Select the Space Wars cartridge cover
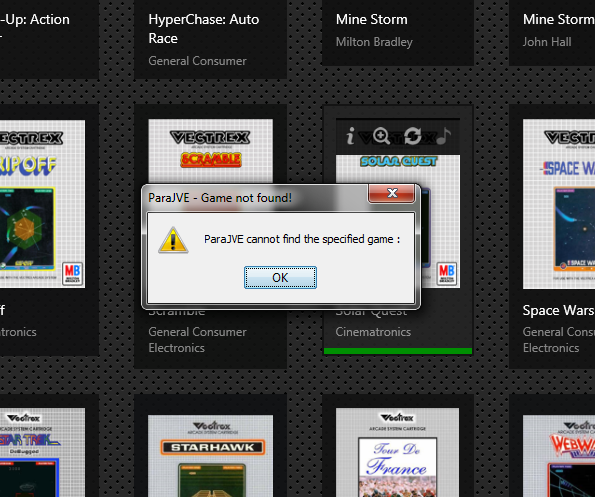The width and height of the screenshot is (595, 497). coord(559,204)
